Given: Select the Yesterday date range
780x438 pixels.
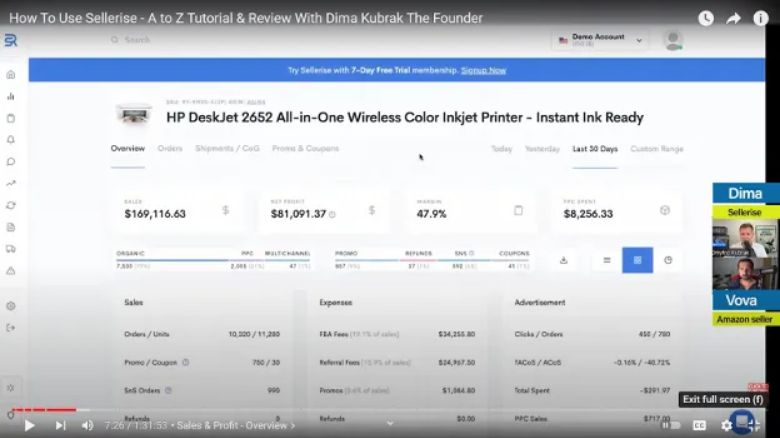Looking at the screenshot, I should [x=542, y=149].
